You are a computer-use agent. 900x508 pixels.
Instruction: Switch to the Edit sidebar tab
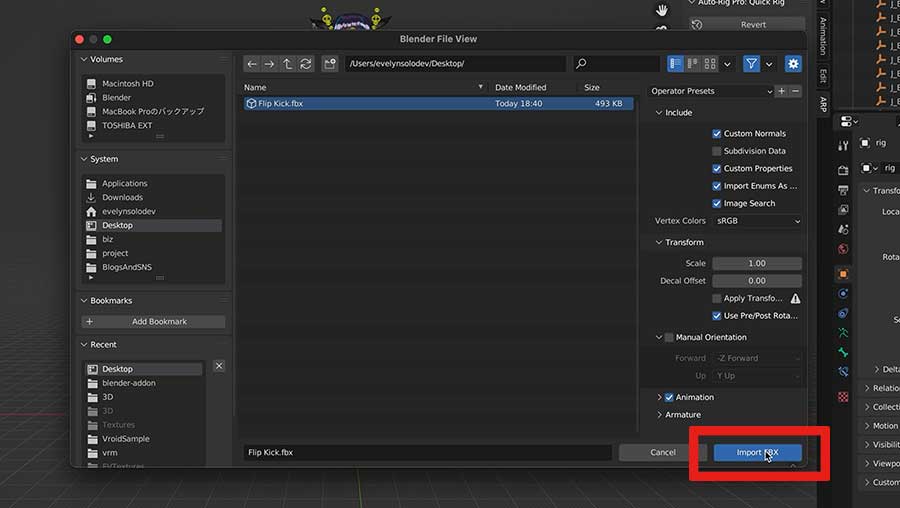coord(823,75)
